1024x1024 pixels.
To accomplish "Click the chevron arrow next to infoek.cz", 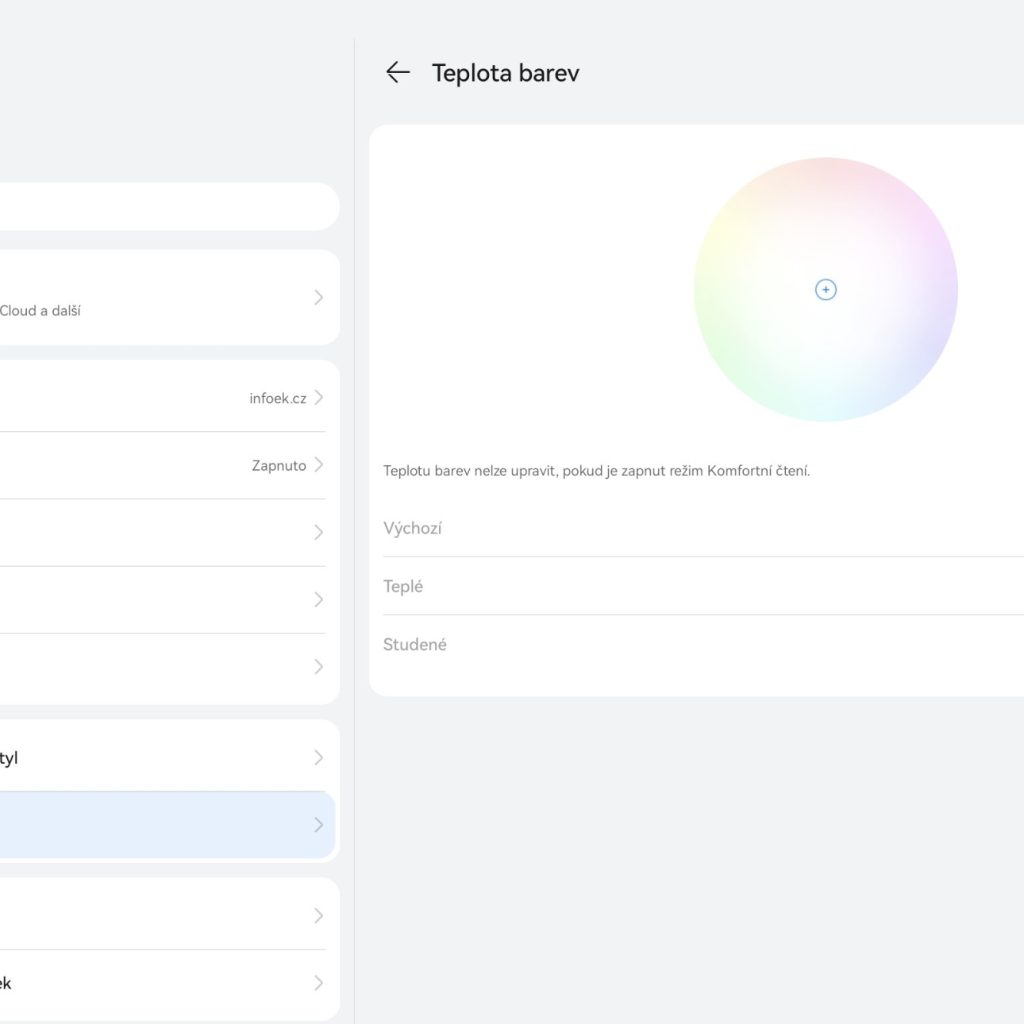I will click(318, 398).
